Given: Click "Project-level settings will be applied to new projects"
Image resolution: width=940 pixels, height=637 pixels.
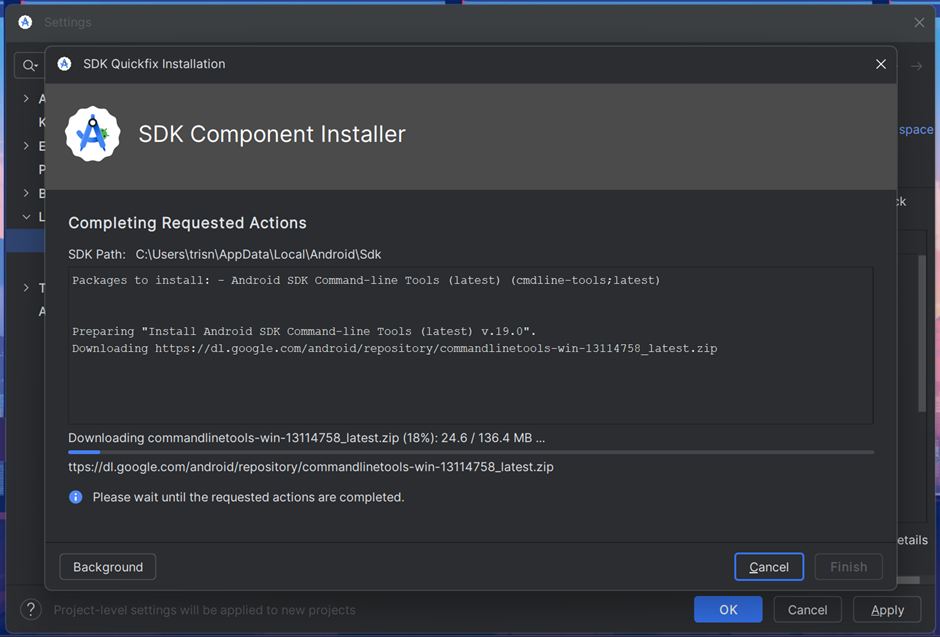Looking at the screenshot, I should point(204,610).
